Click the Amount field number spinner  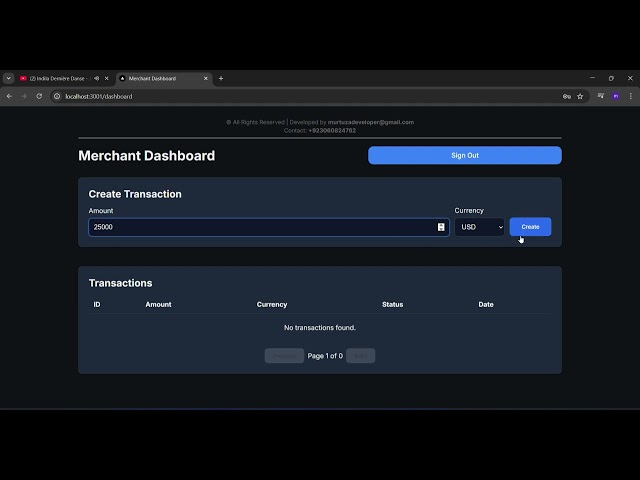coord(441,227)
